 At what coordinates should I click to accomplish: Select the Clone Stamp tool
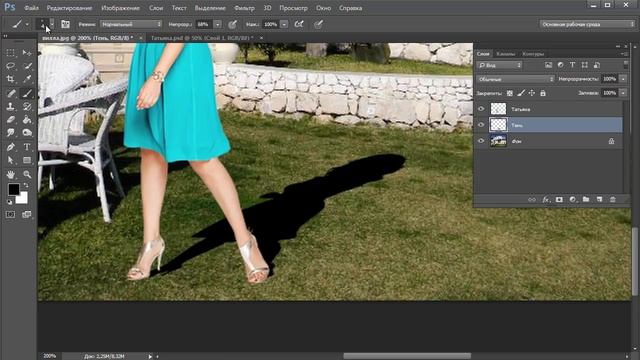11,107
